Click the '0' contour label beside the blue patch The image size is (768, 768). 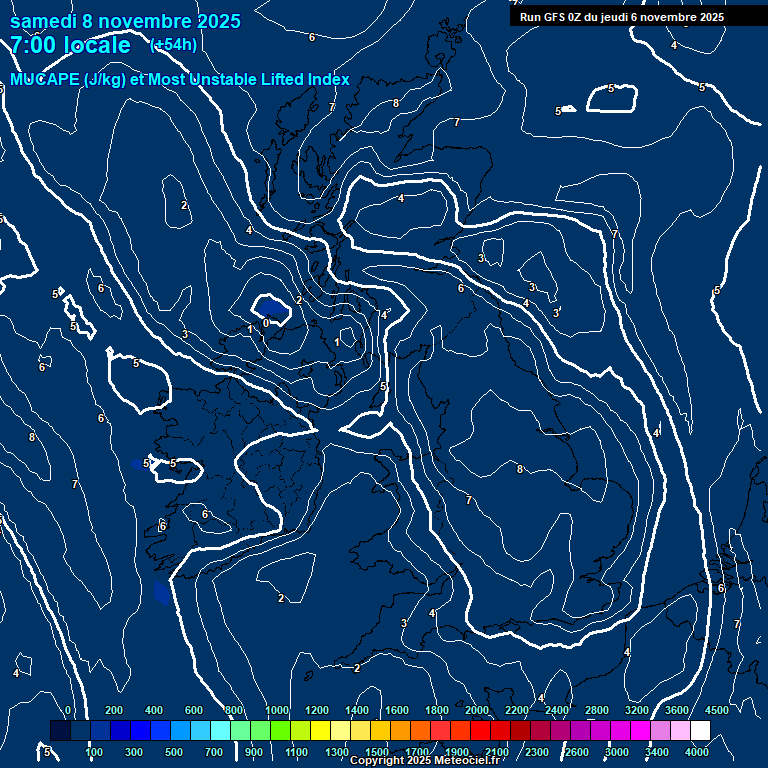point(266,323)
